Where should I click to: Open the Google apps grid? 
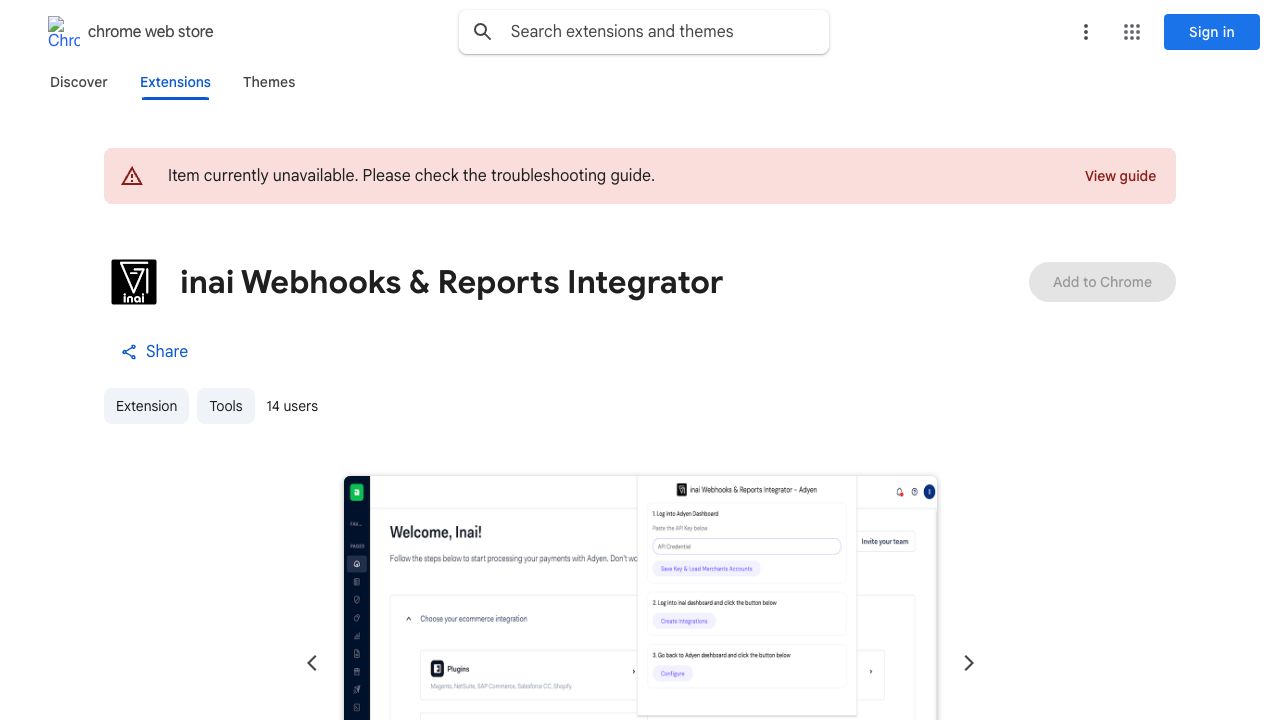pyautogui.click(x=1131, y=32)
